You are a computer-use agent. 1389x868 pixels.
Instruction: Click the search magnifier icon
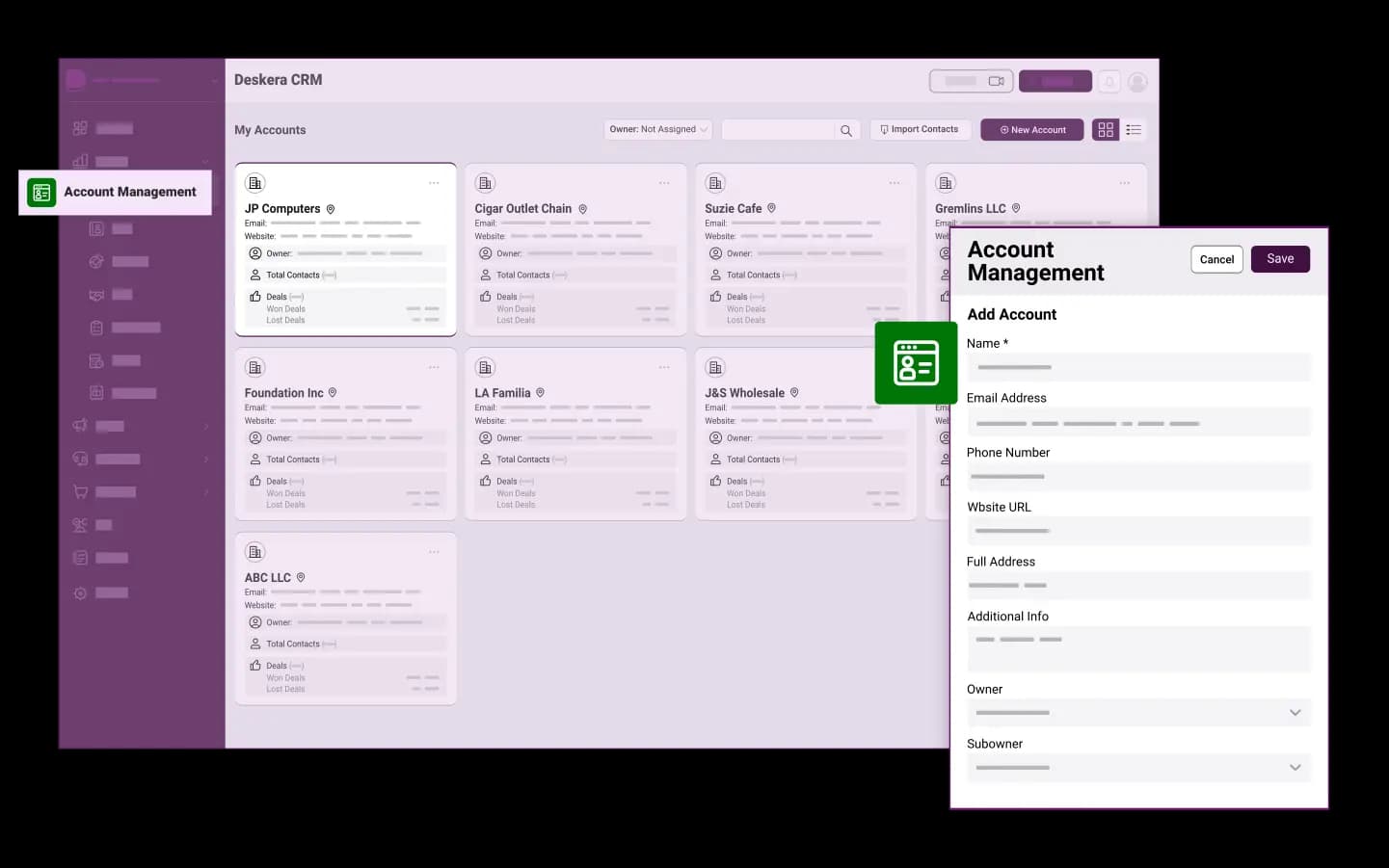click(845, 130)
